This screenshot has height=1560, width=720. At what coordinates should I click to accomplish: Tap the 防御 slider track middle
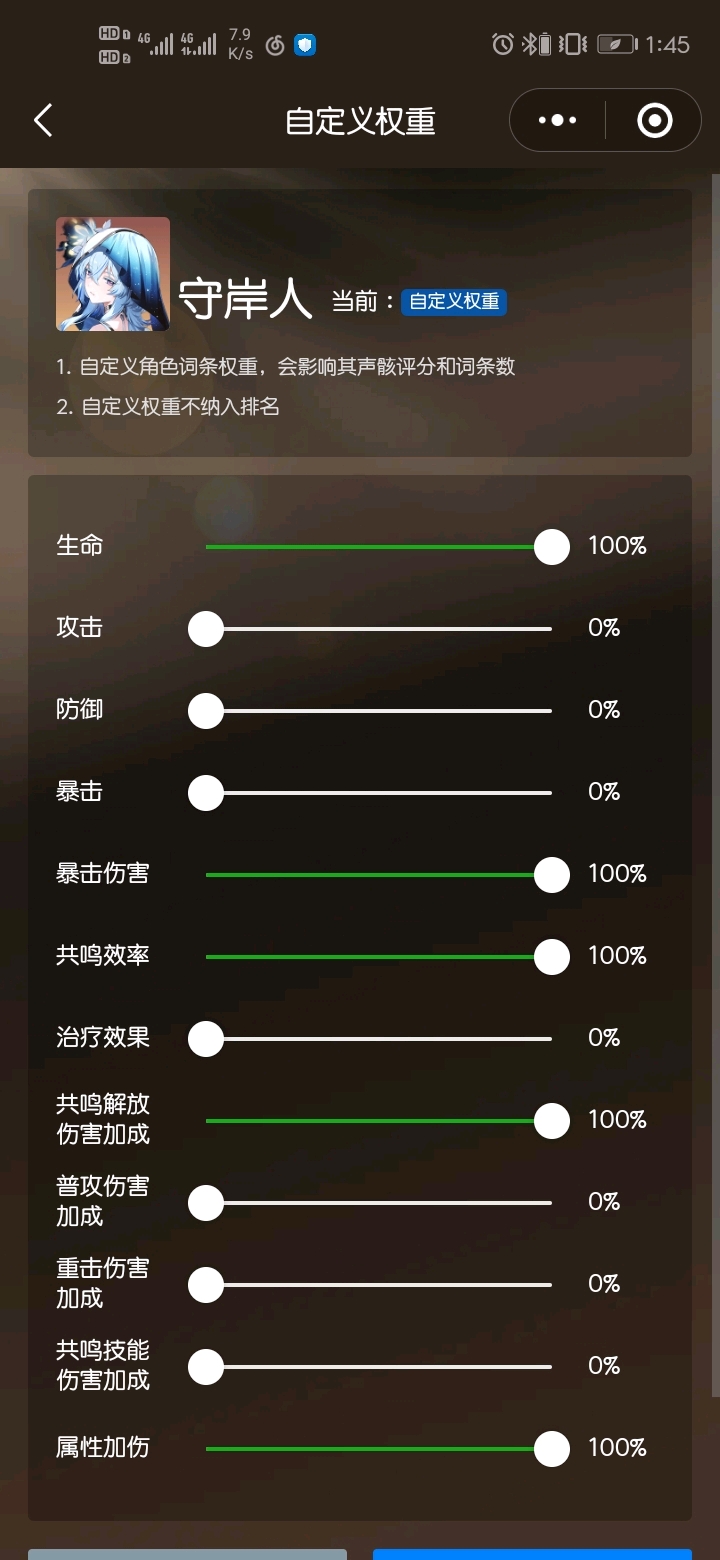(379, 711)
